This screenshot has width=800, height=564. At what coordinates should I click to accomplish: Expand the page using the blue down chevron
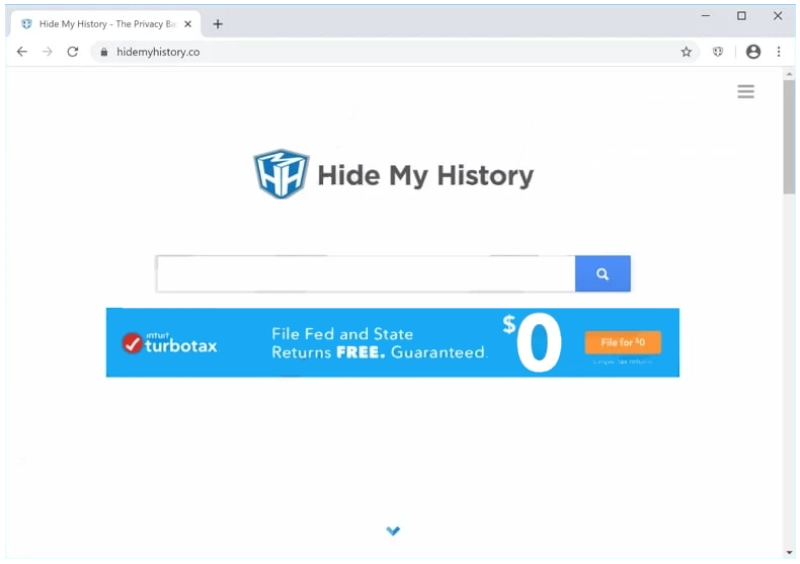tap(393, 531)
